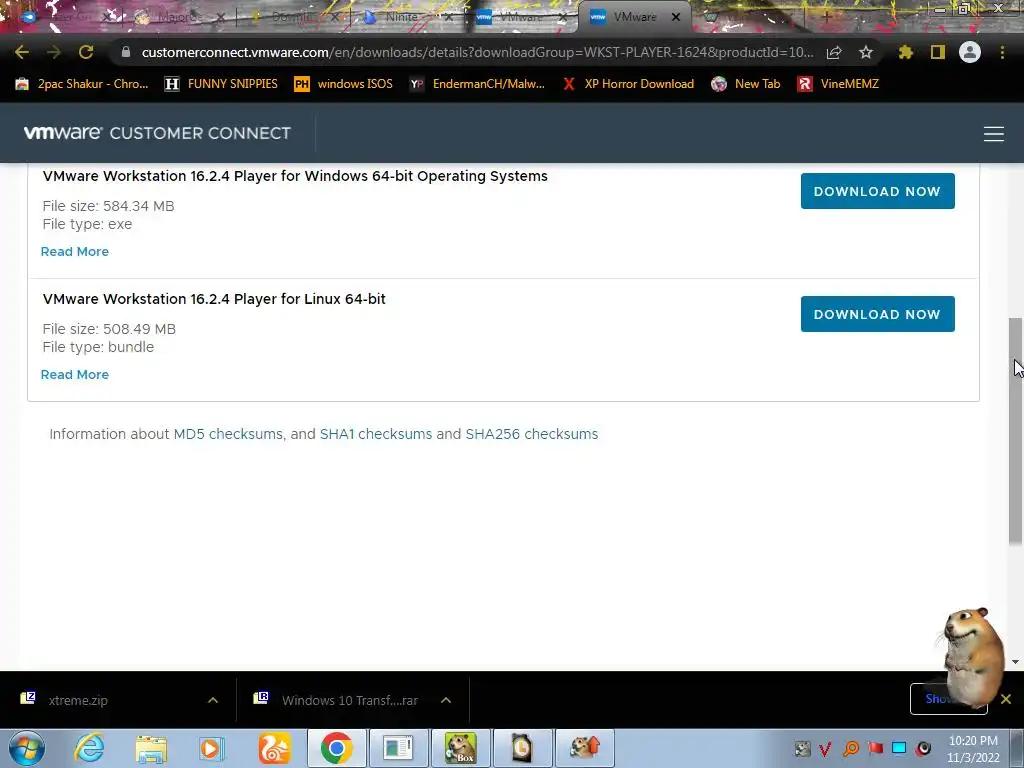Launch Internet Explorer from the taskbar
Screen dimensions: 1024x768
click(x=89, y=748)
